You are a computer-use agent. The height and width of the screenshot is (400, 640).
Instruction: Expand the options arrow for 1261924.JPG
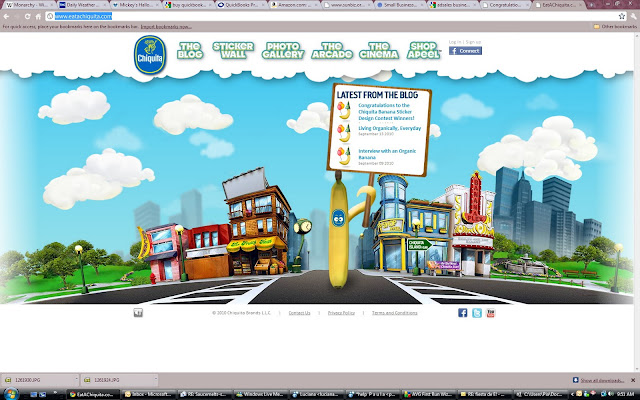coord(155,380)
